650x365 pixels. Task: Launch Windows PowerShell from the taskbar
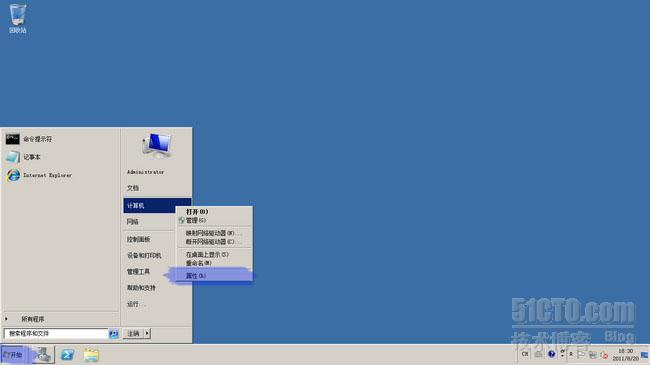coord(67,355)
